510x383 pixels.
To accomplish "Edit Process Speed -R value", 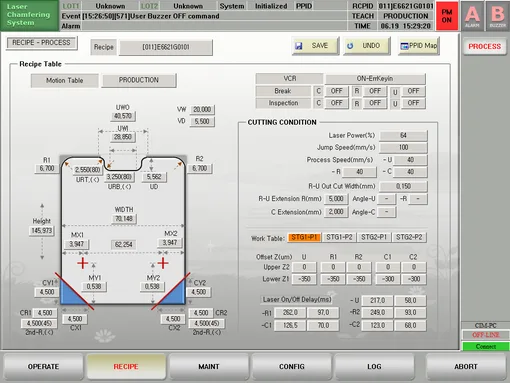I will coord(360,172).
